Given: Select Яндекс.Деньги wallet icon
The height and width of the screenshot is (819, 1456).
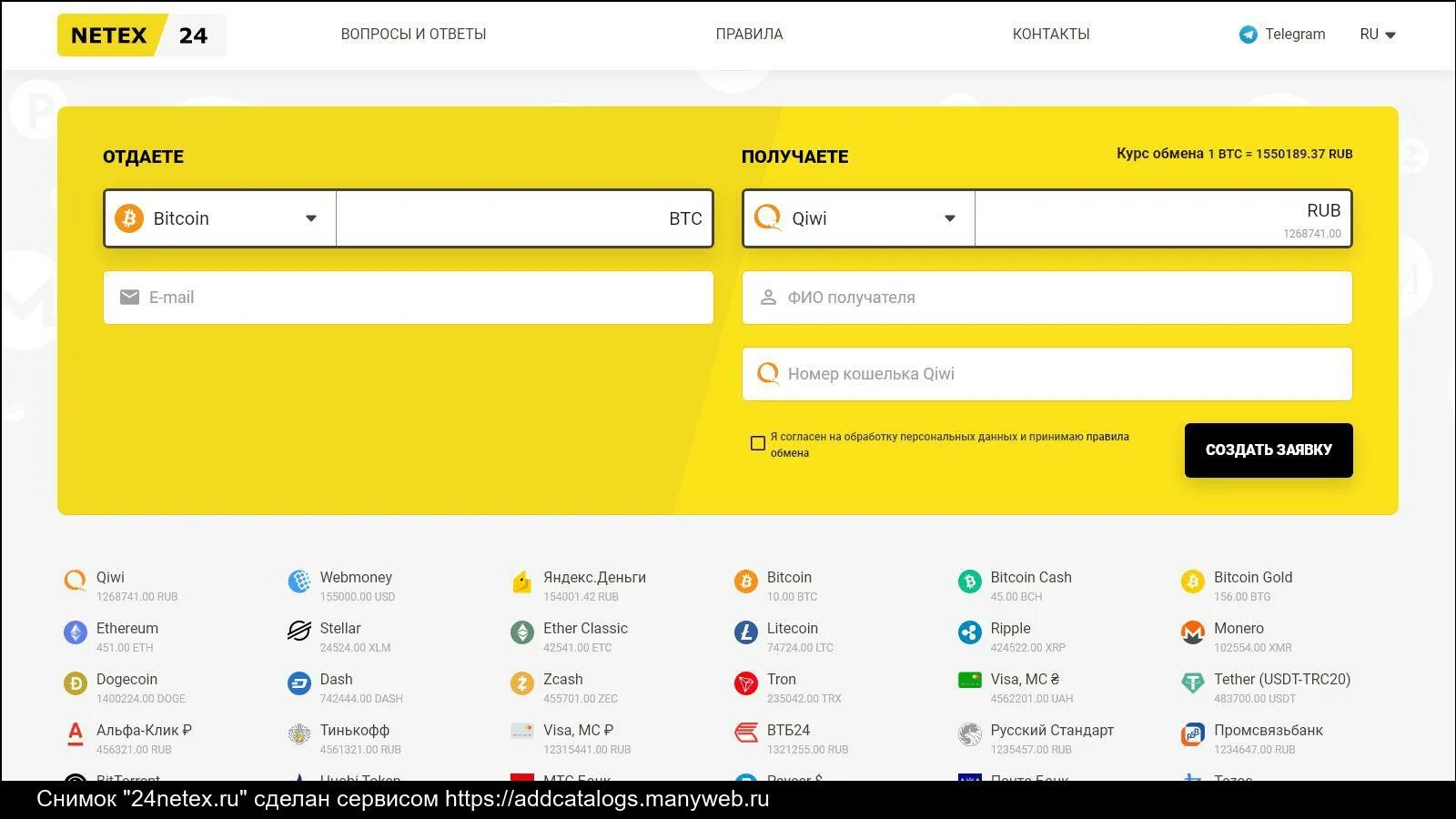Looking at the screenshot, I should pyautogui.click(x=522, y=581).
